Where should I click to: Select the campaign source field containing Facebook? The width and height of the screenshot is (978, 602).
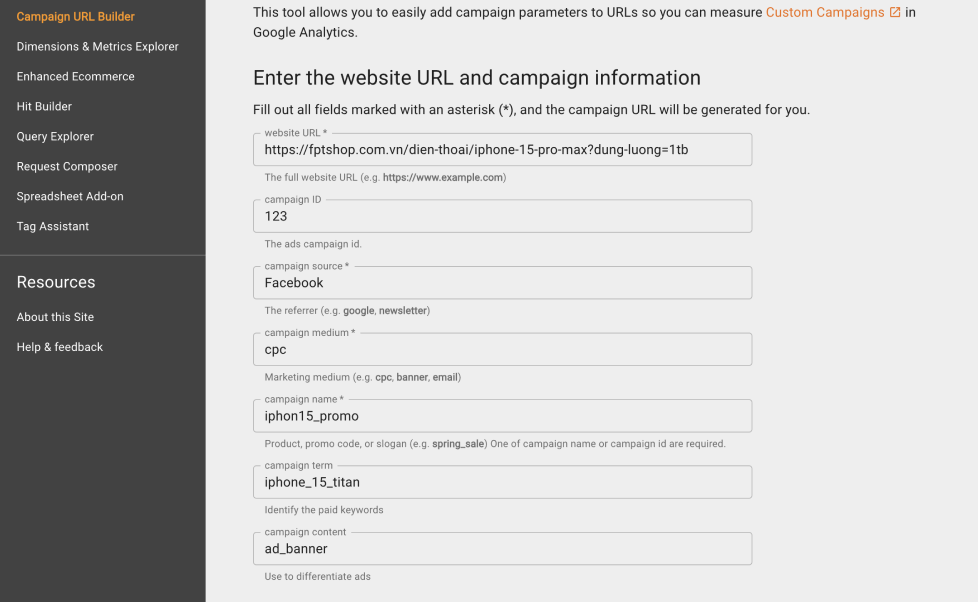(502, 282)
